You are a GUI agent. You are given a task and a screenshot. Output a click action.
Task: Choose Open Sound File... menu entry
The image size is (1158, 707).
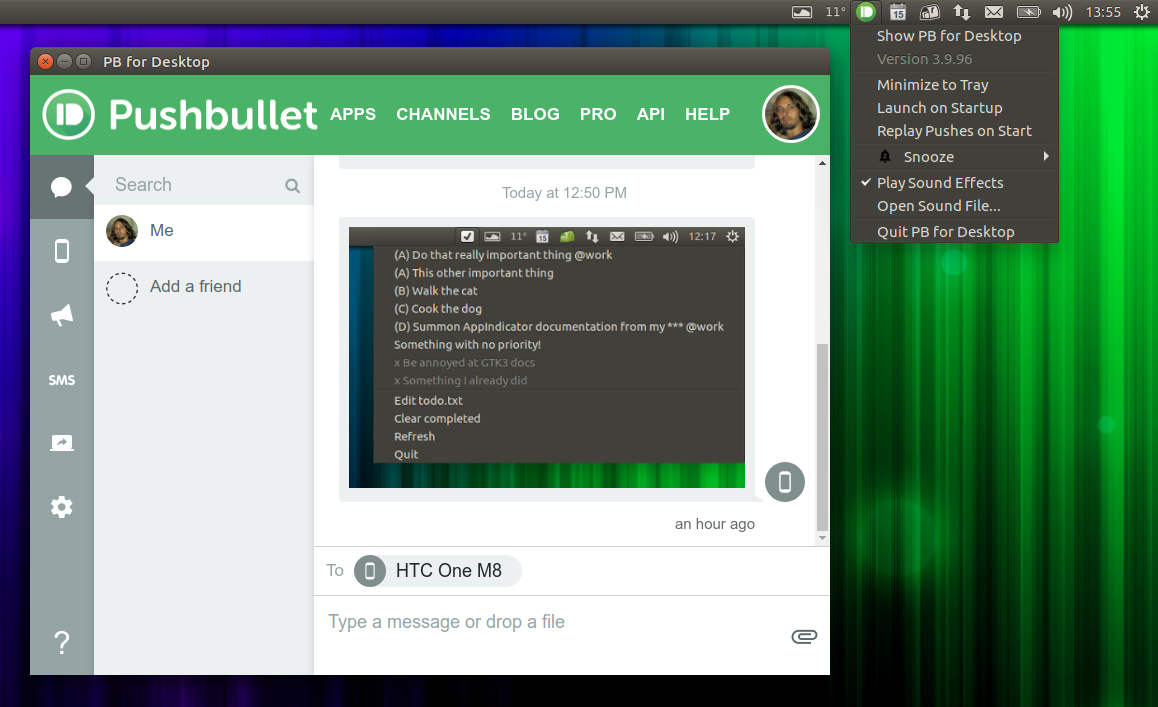(x=955, y=206)
